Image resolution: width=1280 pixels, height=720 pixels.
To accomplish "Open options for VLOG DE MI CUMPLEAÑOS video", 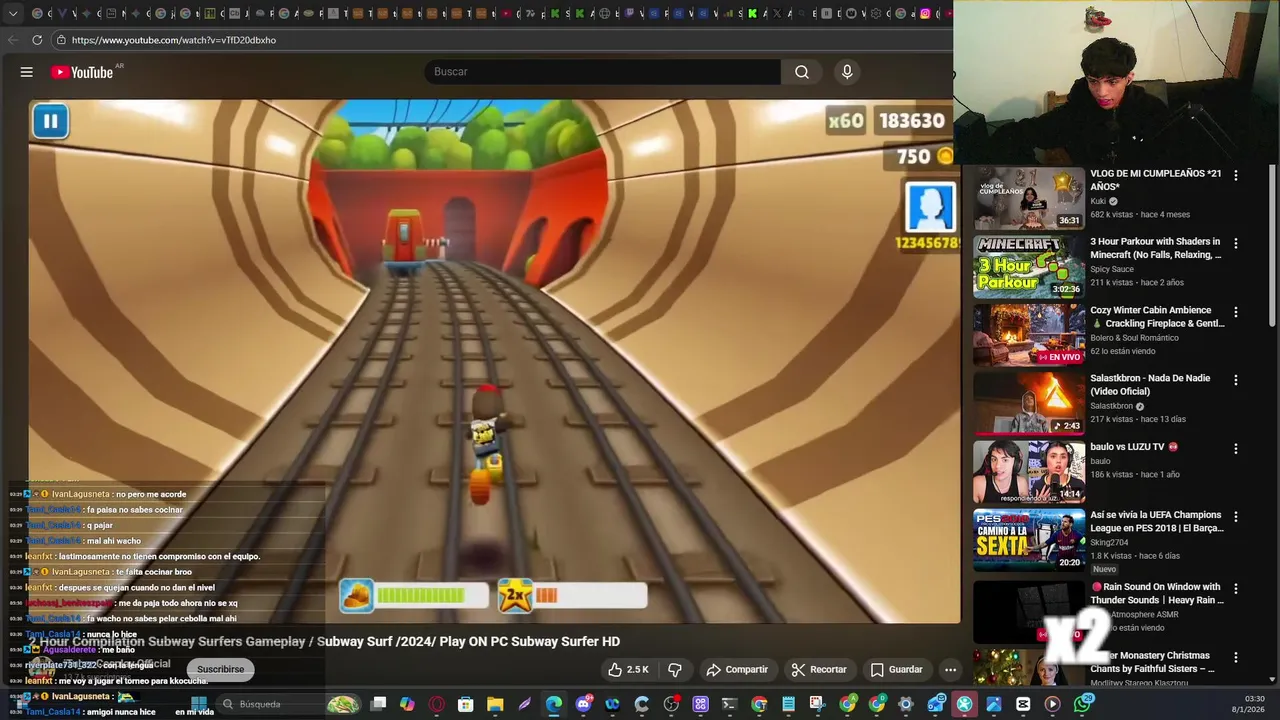I will pos(1235,175).
